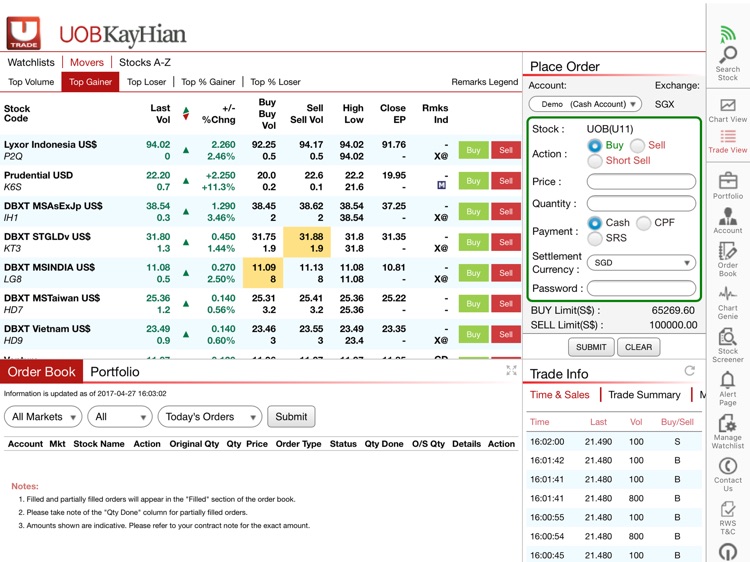Image resolution: width=750 pixels, height=562 pixels.
Task: Click the green streaming signal icon
Action: tap(728, 34)
